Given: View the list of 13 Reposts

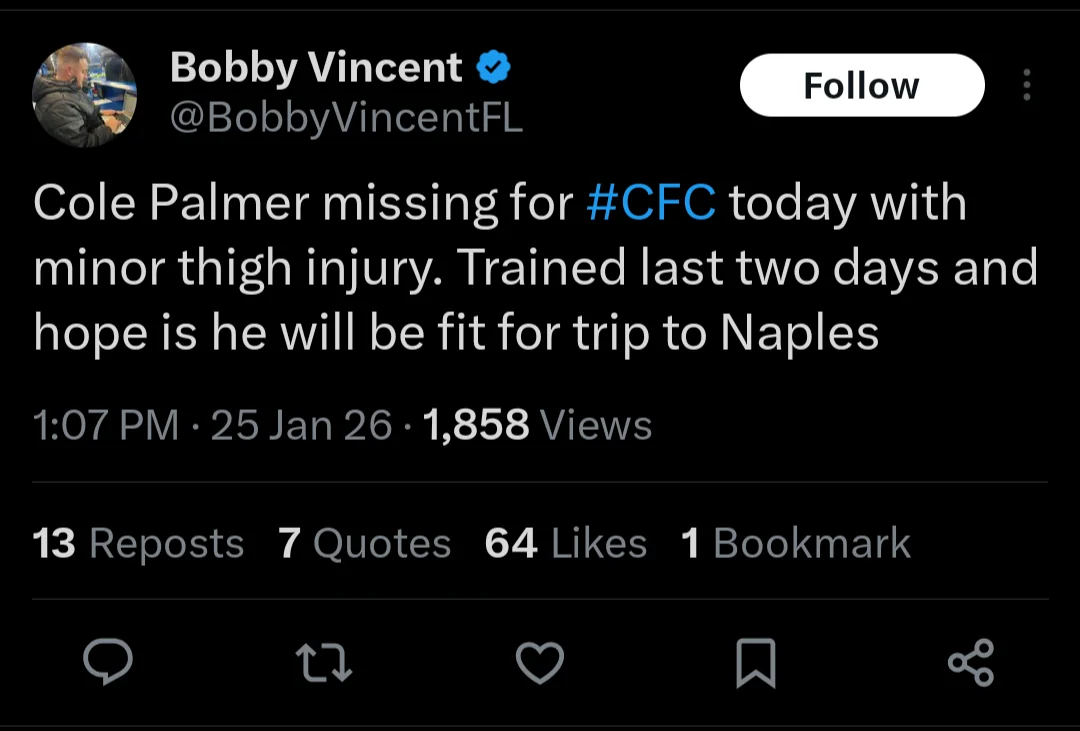Looking at the screenshot, I should coord(138,544).
